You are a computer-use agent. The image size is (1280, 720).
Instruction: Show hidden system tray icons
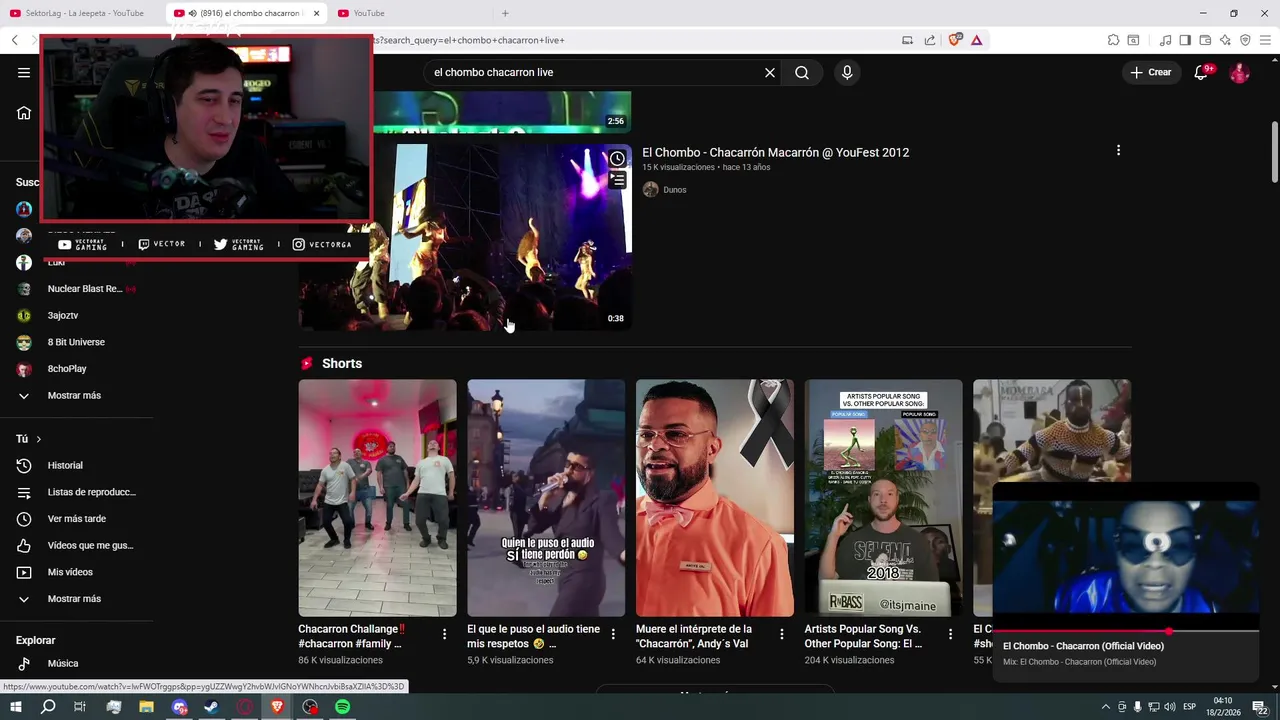[1105, 707]
